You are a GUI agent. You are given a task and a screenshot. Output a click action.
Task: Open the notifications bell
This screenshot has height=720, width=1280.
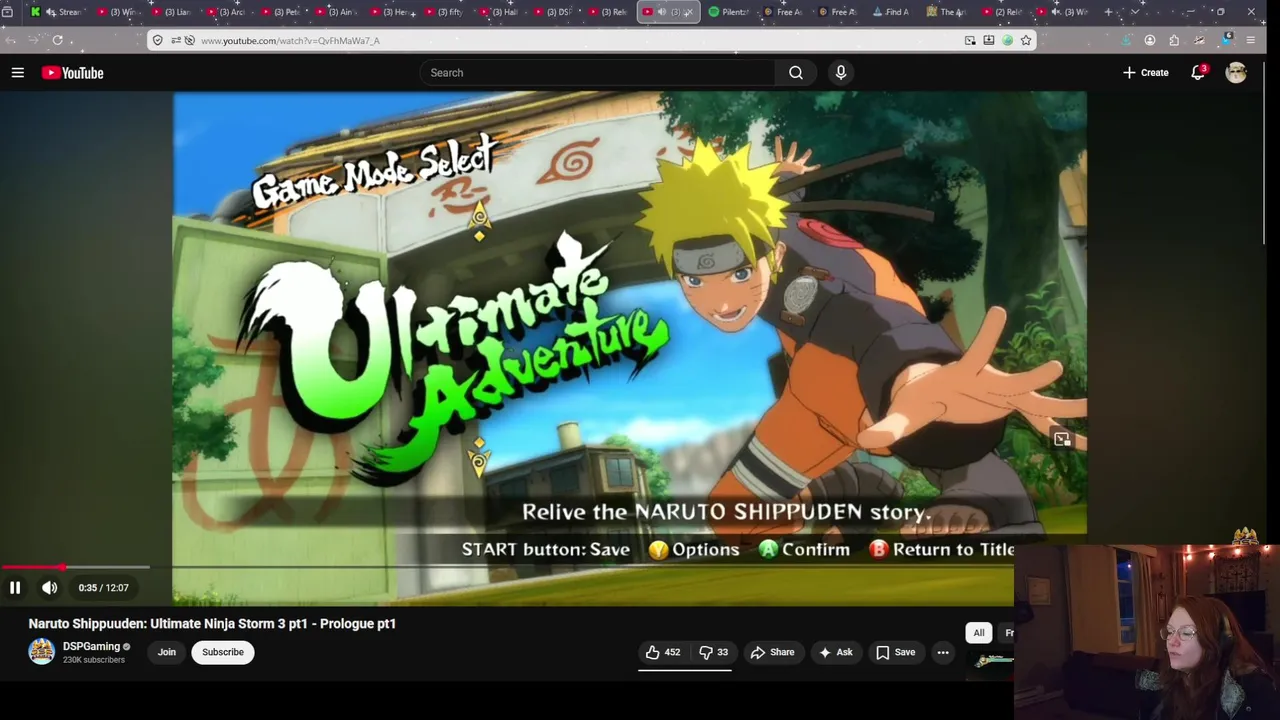coord(1198,72)
